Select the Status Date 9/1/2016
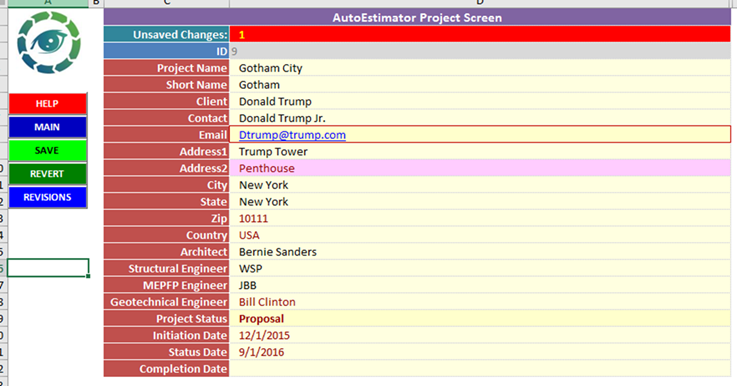737x386 pixels. [480, 352]
